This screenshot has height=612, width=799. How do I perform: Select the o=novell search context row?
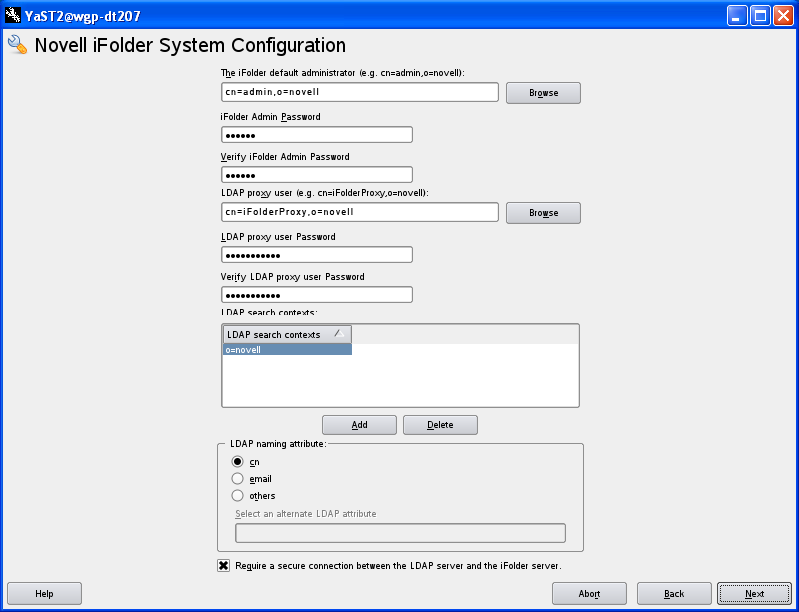[287, 350]
